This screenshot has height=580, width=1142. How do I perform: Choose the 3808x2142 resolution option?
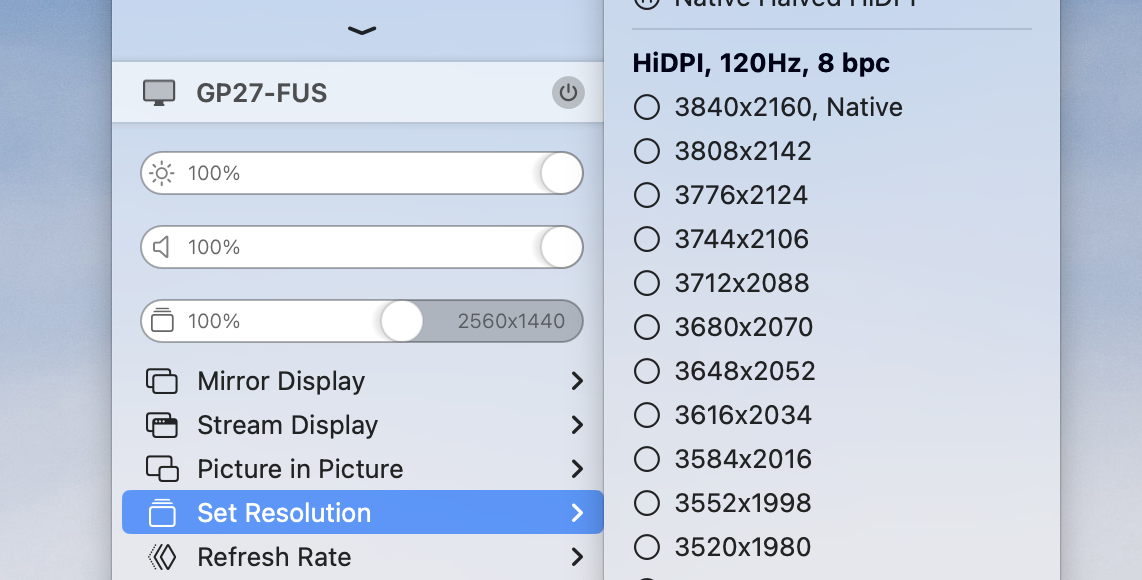[x=647, y=151]
